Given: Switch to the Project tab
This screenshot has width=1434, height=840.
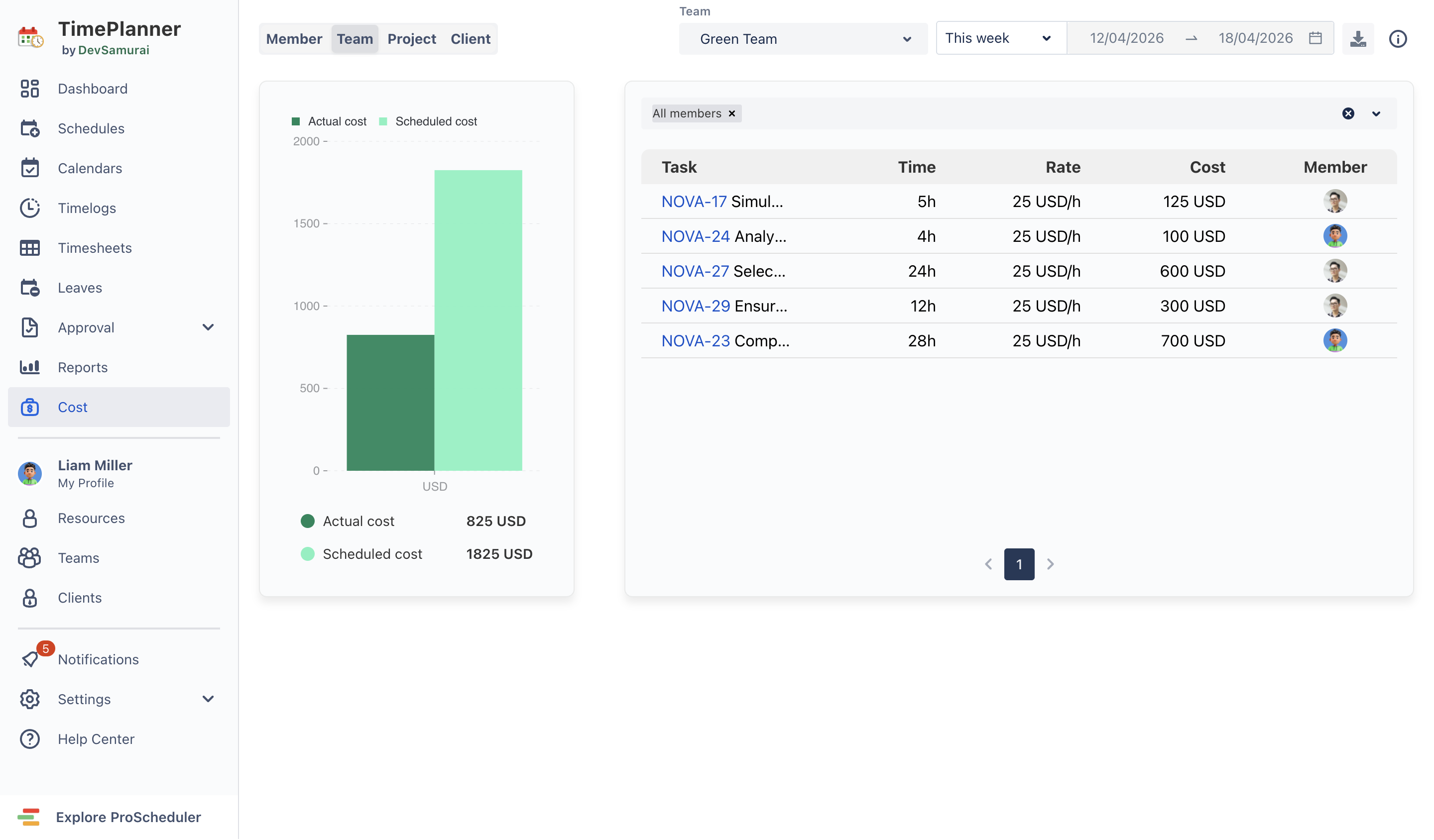Looking at the screenshot, I should (411, 38).
